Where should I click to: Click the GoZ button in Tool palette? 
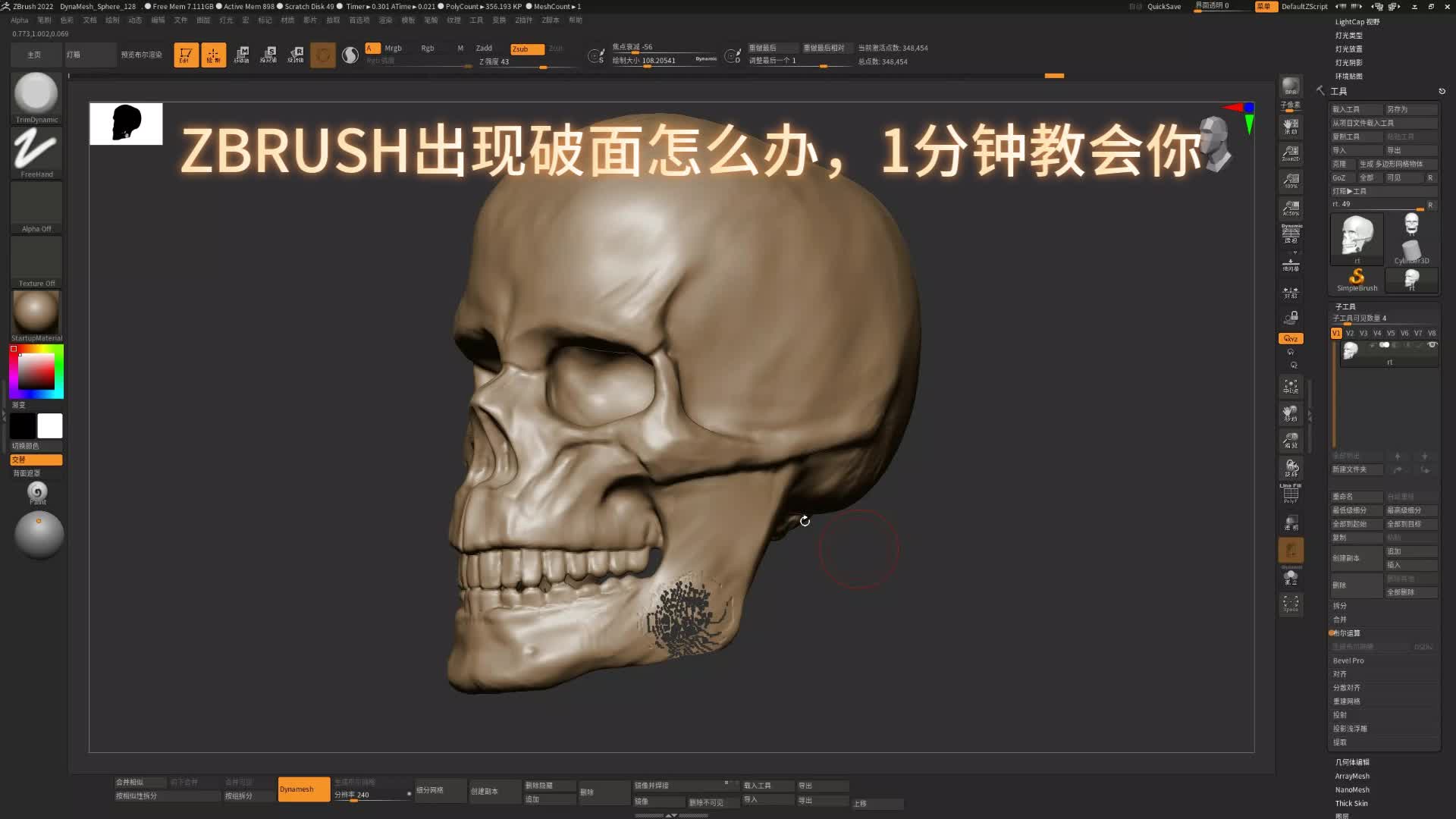1341,177
